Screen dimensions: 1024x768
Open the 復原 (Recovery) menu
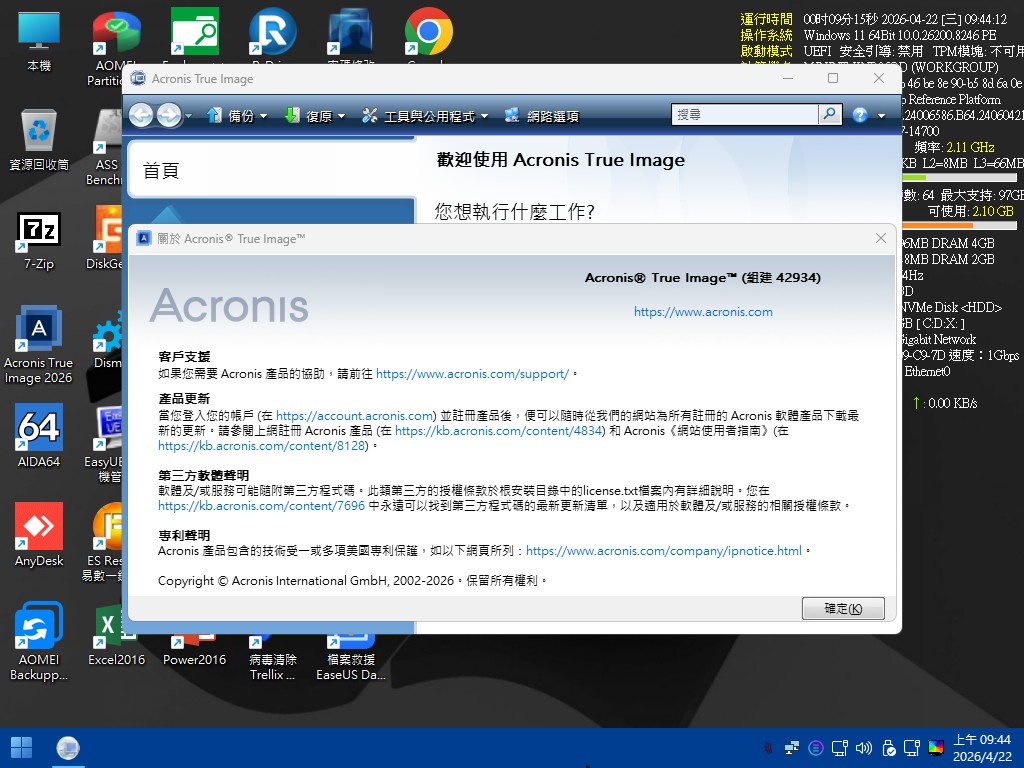click(x=314, y=116)
